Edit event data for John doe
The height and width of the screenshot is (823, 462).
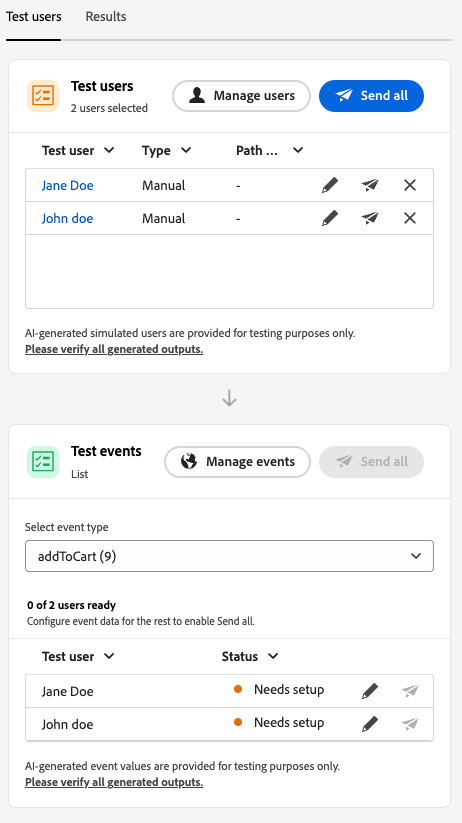click(x=370, y=724)
